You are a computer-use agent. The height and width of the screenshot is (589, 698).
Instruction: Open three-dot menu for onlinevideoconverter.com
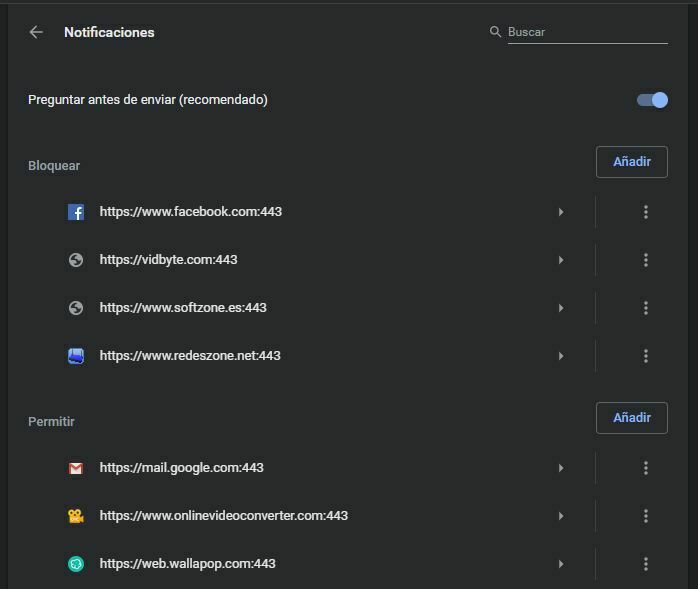645,516
